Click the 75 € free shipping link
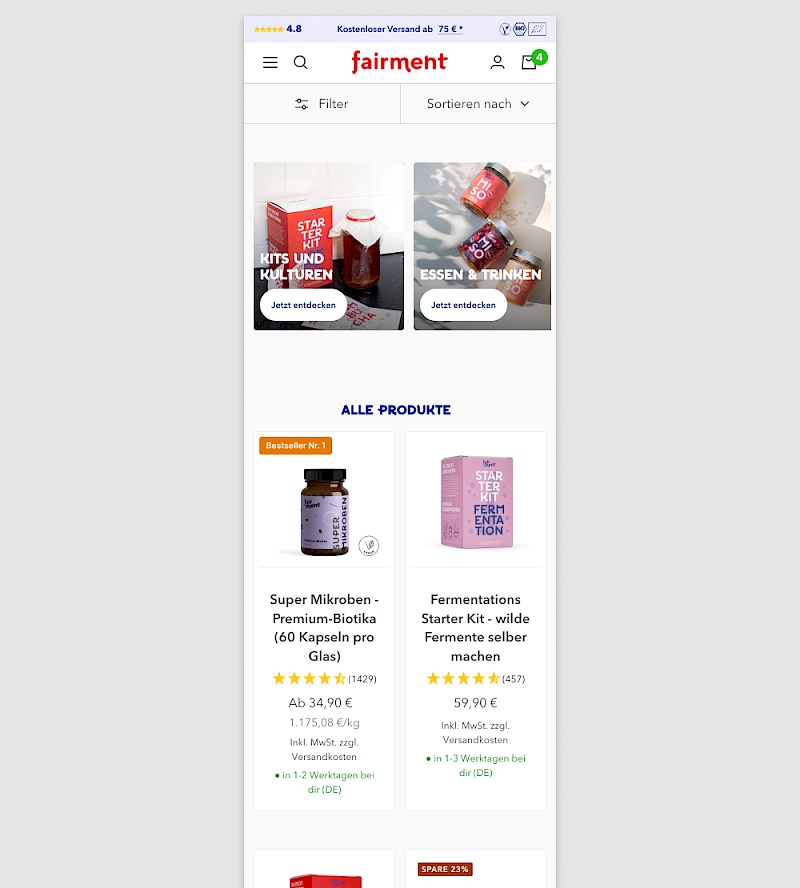The height and width of the screenshot is (888, 800). (450, 29)
